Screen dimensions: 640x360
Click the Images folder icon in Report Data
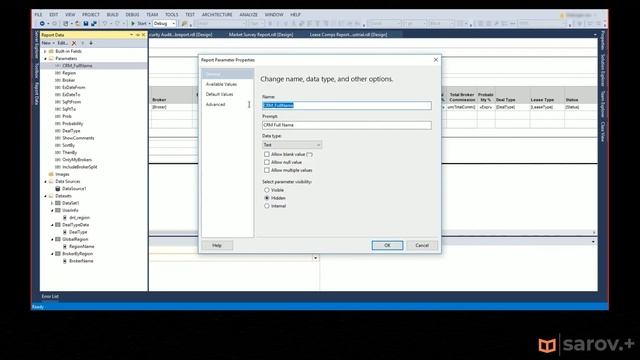click(51, 174)
